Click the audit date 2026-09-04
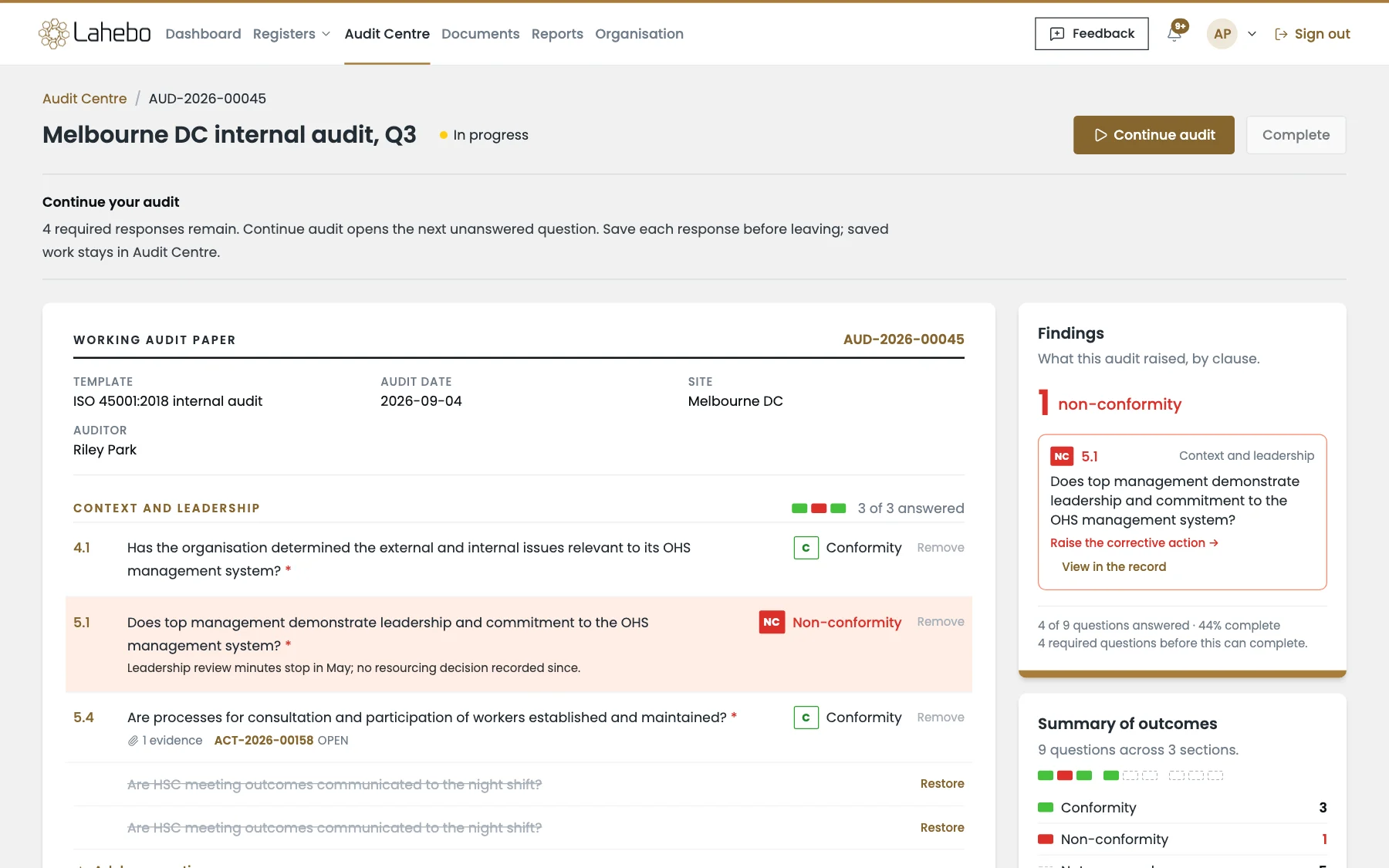The width and height of the screenshot is (1389, 868). [421, 401]
